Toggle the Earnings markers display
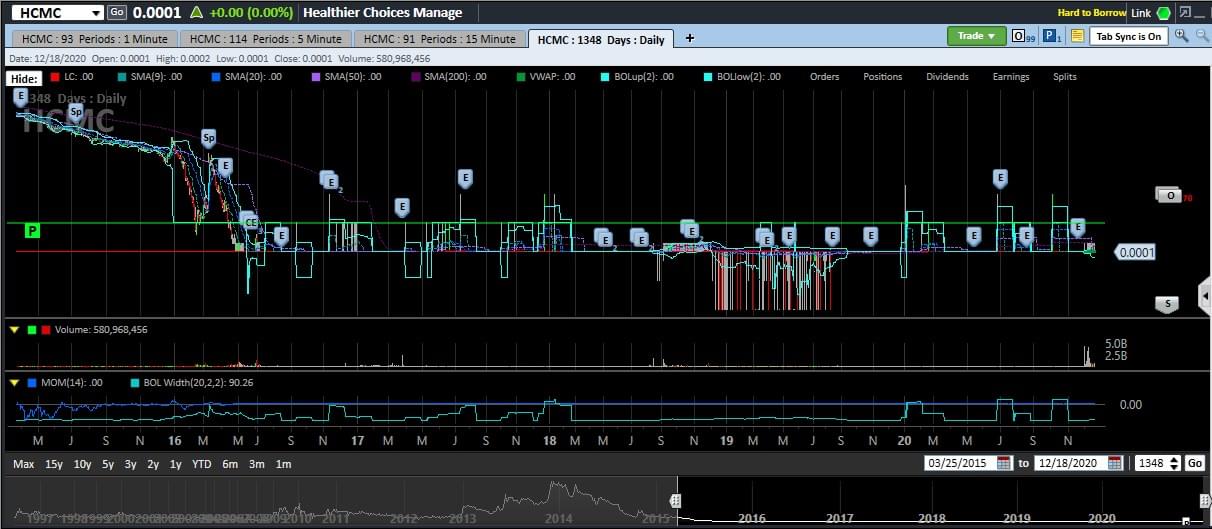The image size is (1212, 529). point(1010,77)
